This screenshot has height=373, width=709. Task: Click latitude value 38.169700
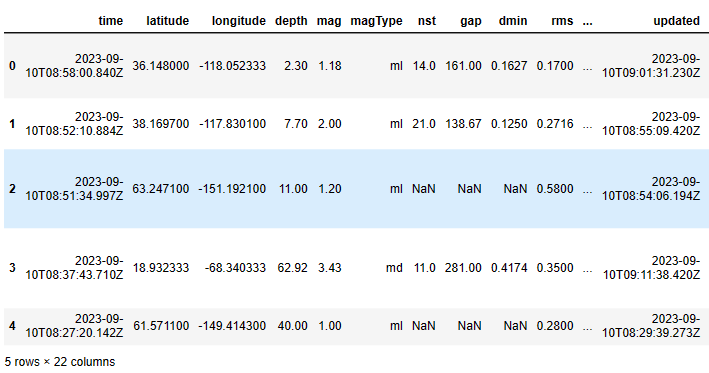[161, 124]
